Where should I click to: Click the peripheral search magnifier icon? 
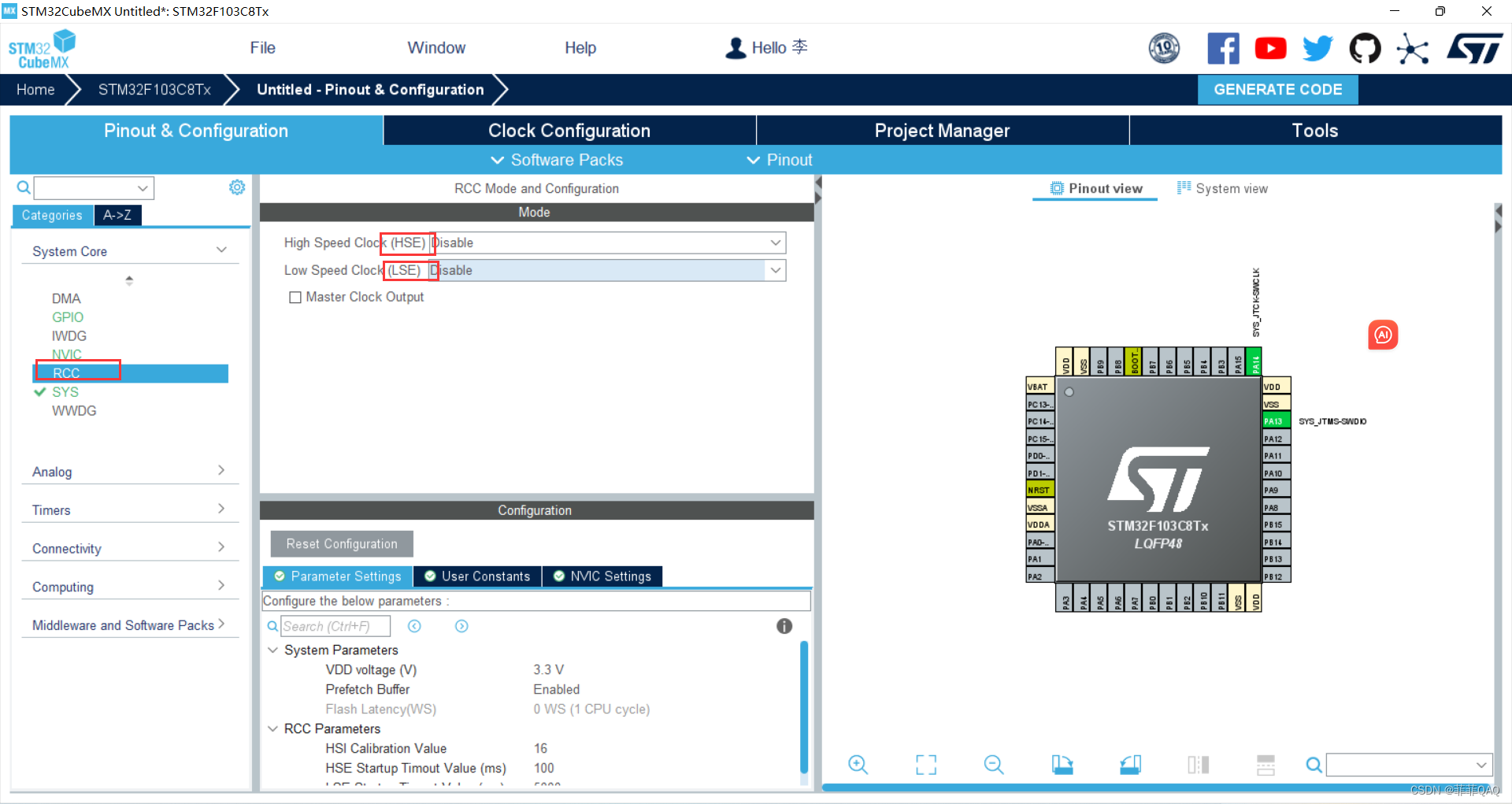24,187
